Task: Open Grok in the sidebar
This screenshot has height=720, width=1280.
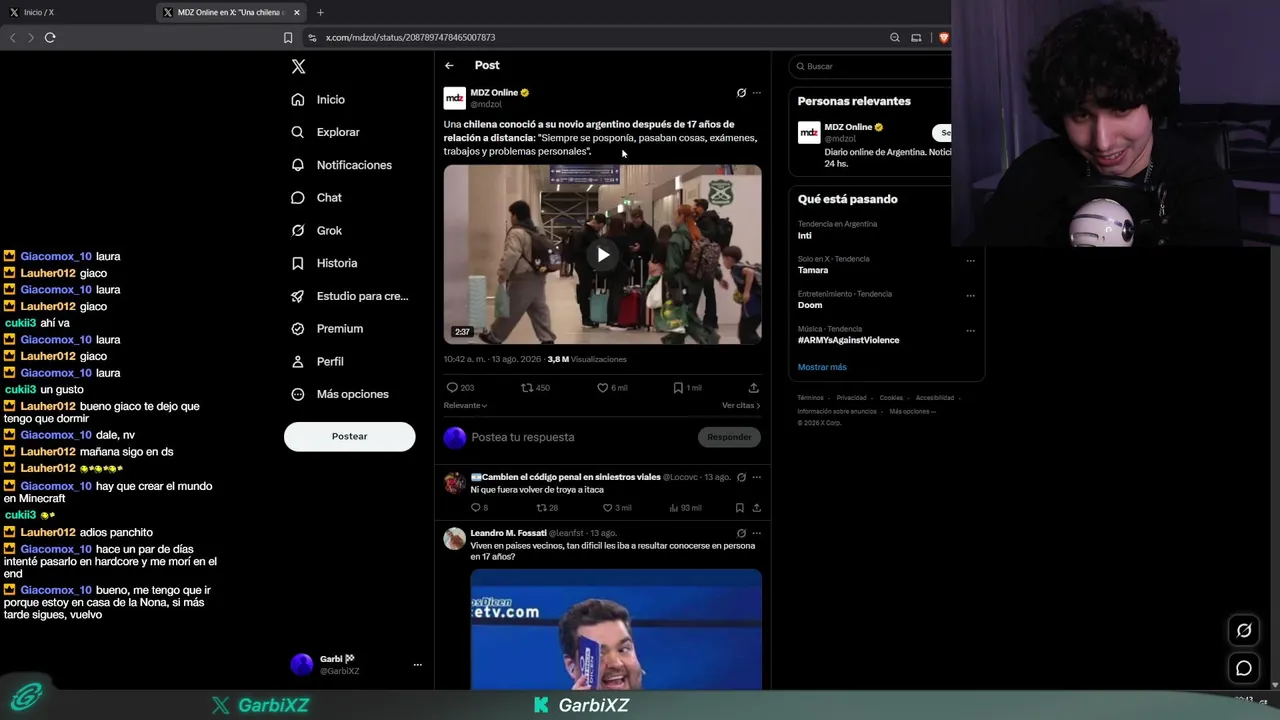Action: [x=316, y=231]
